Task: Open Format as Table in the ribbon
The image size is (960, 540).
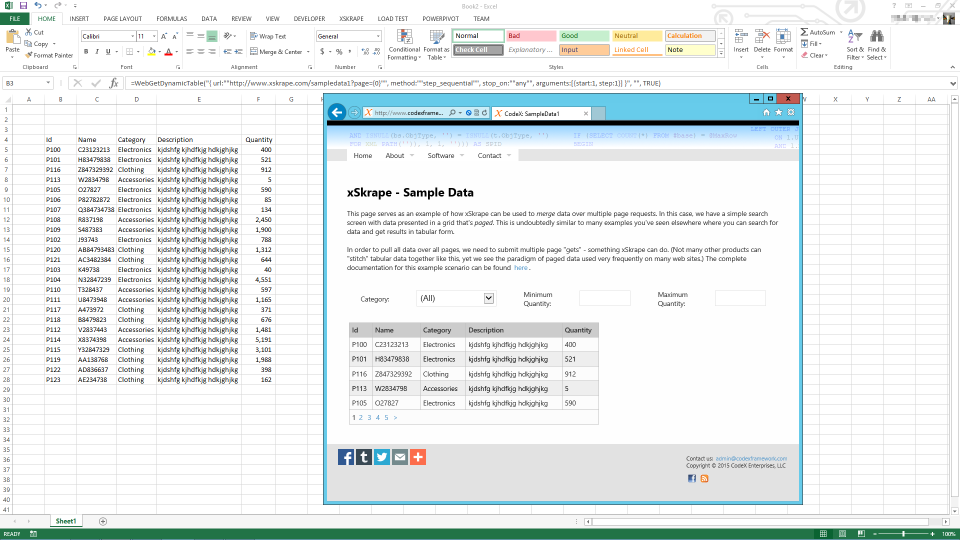Action: pos(436,45)
